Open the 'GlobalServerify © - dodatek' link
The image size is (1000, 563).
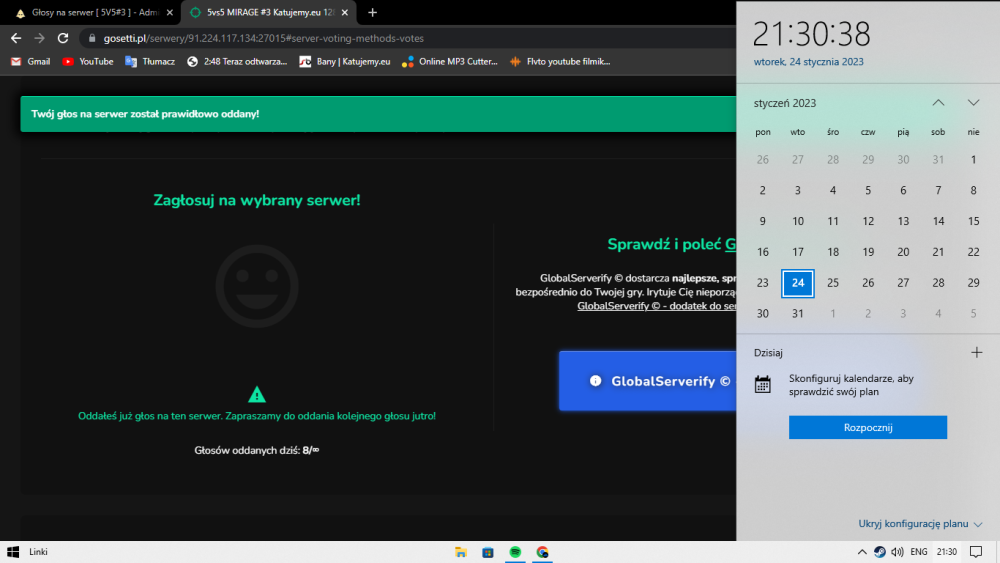coord(656,306)
